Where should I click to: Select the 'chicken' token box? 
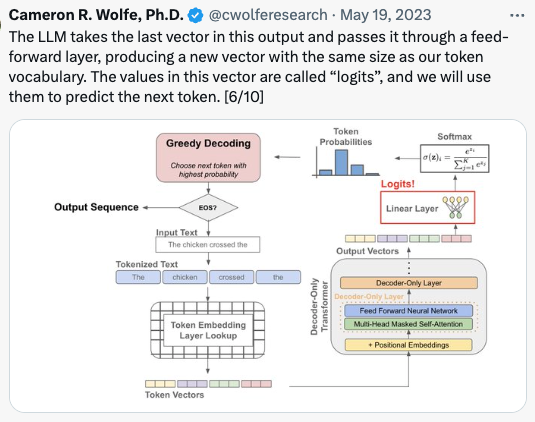185,277
